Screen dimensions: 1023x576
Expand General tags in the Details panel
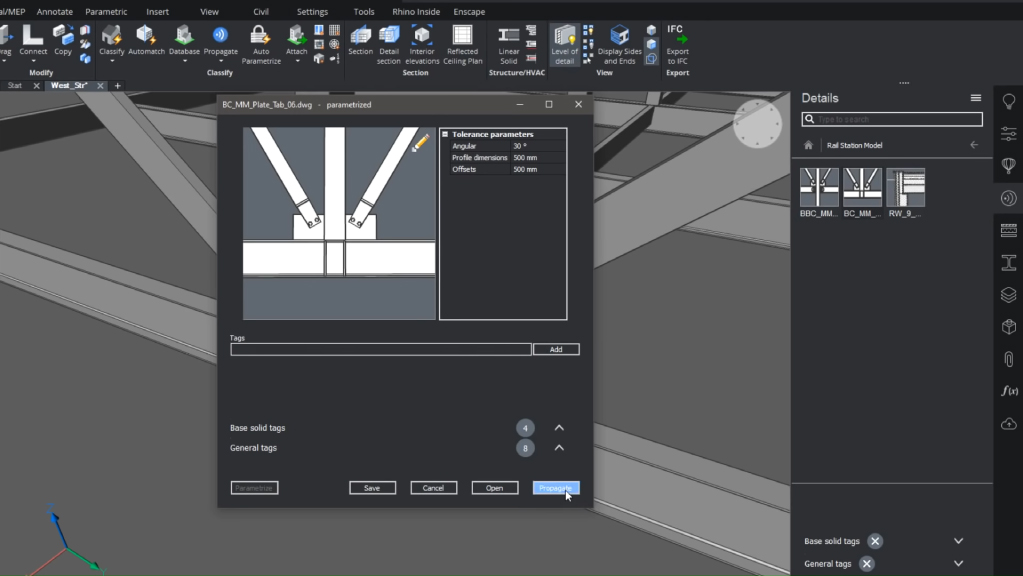[958, 564]
